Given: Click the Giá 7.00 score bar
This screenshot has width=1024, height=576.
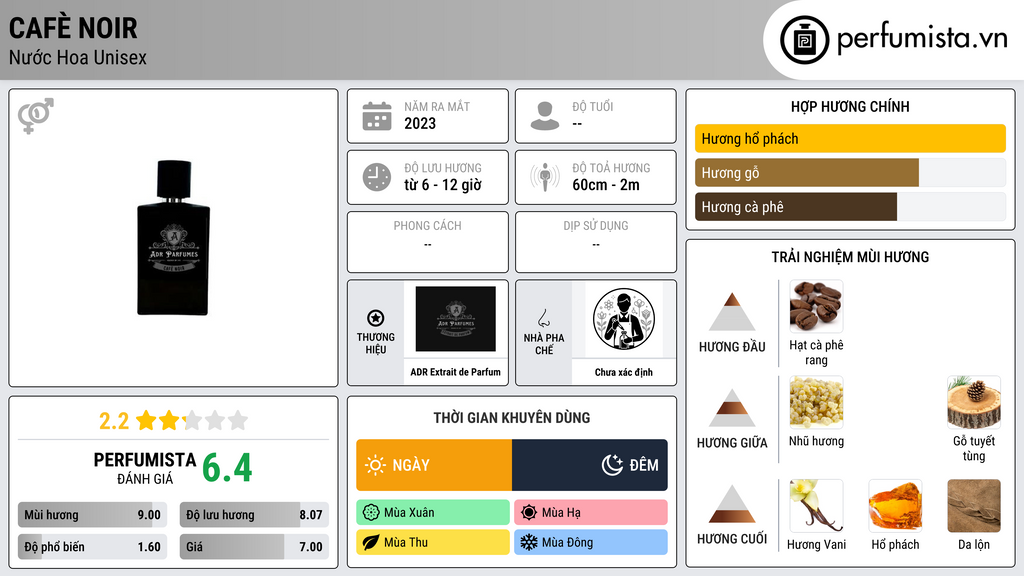Looking at the screenshot, I should coord(254,547).
